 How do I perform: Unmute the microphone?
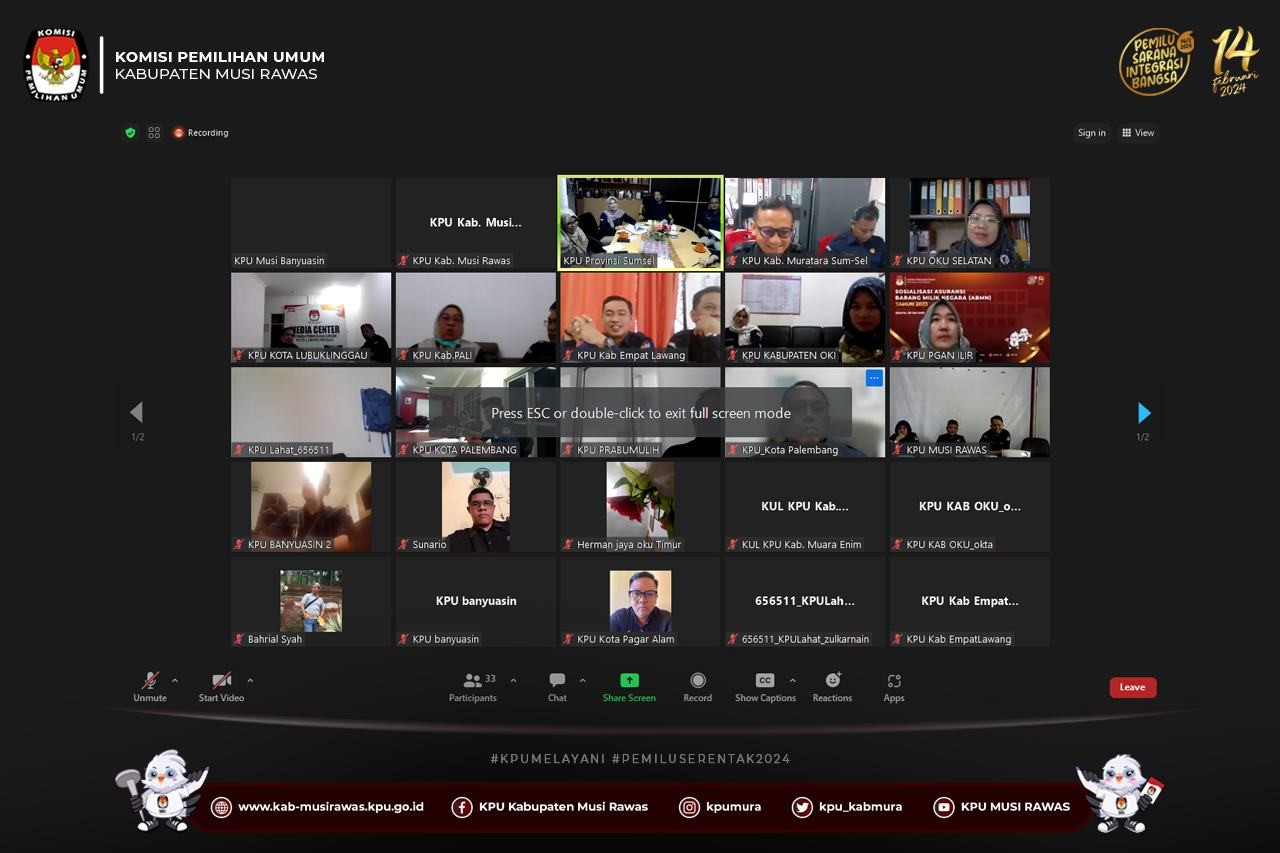[x=150, y=681]
